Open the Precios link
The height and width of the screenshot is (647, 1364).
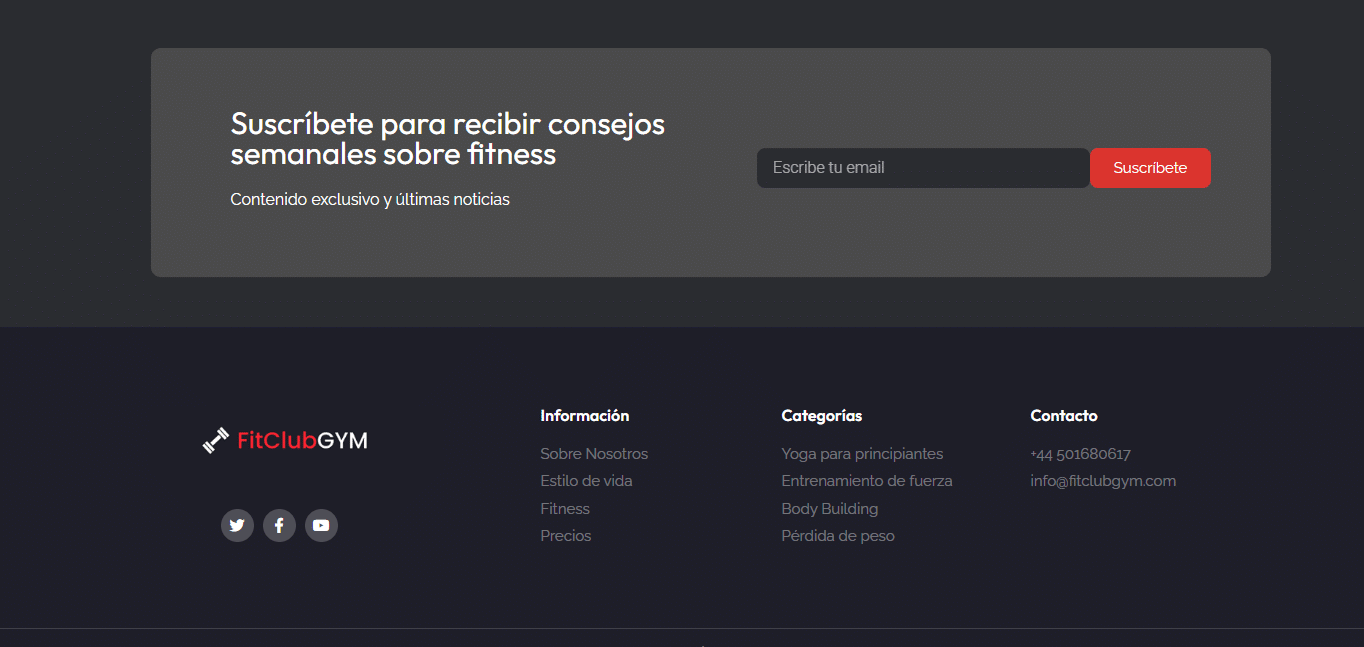(566, 536)
